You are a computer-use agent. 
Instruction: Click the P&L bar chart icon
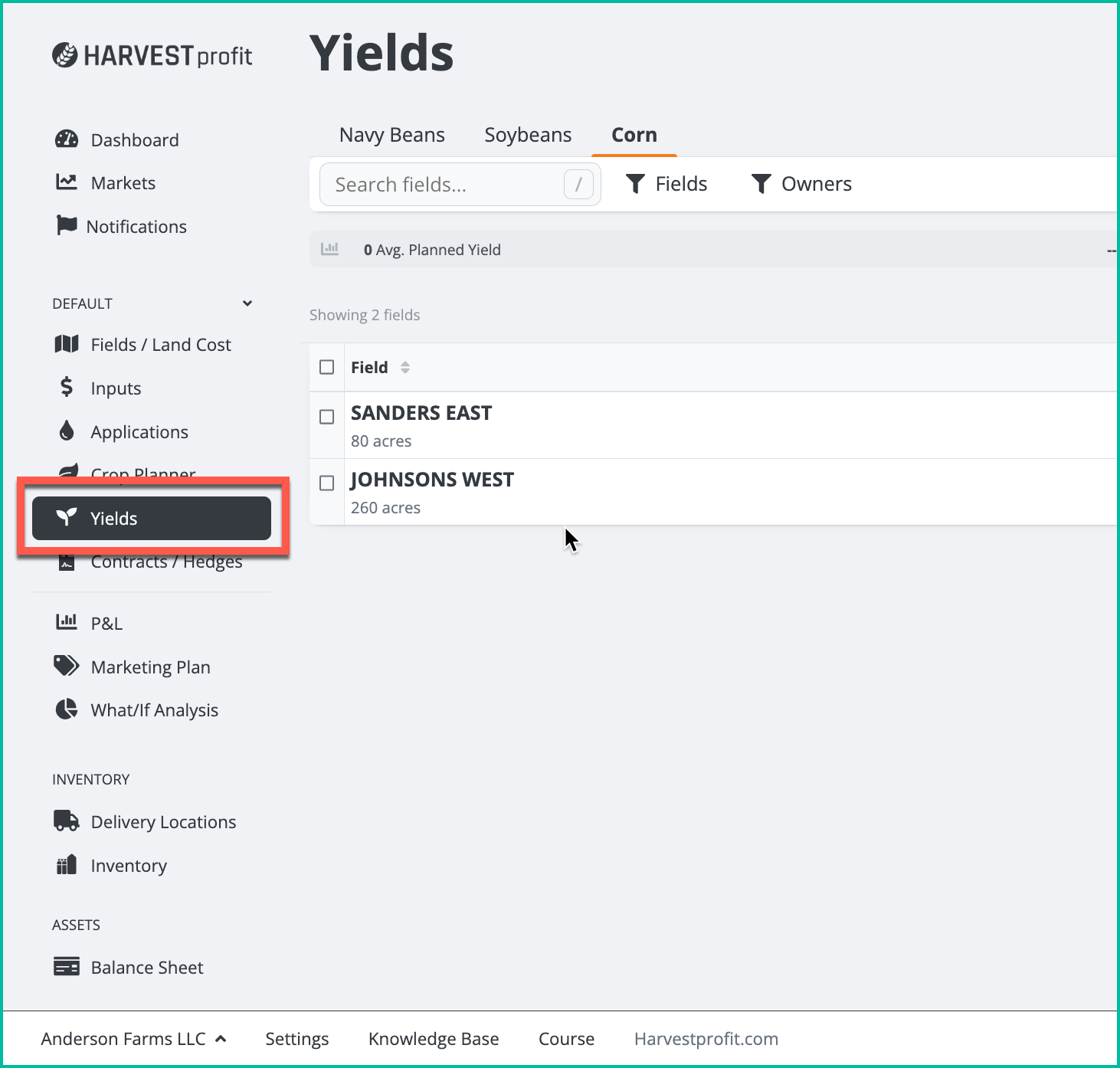pos(67,622)
